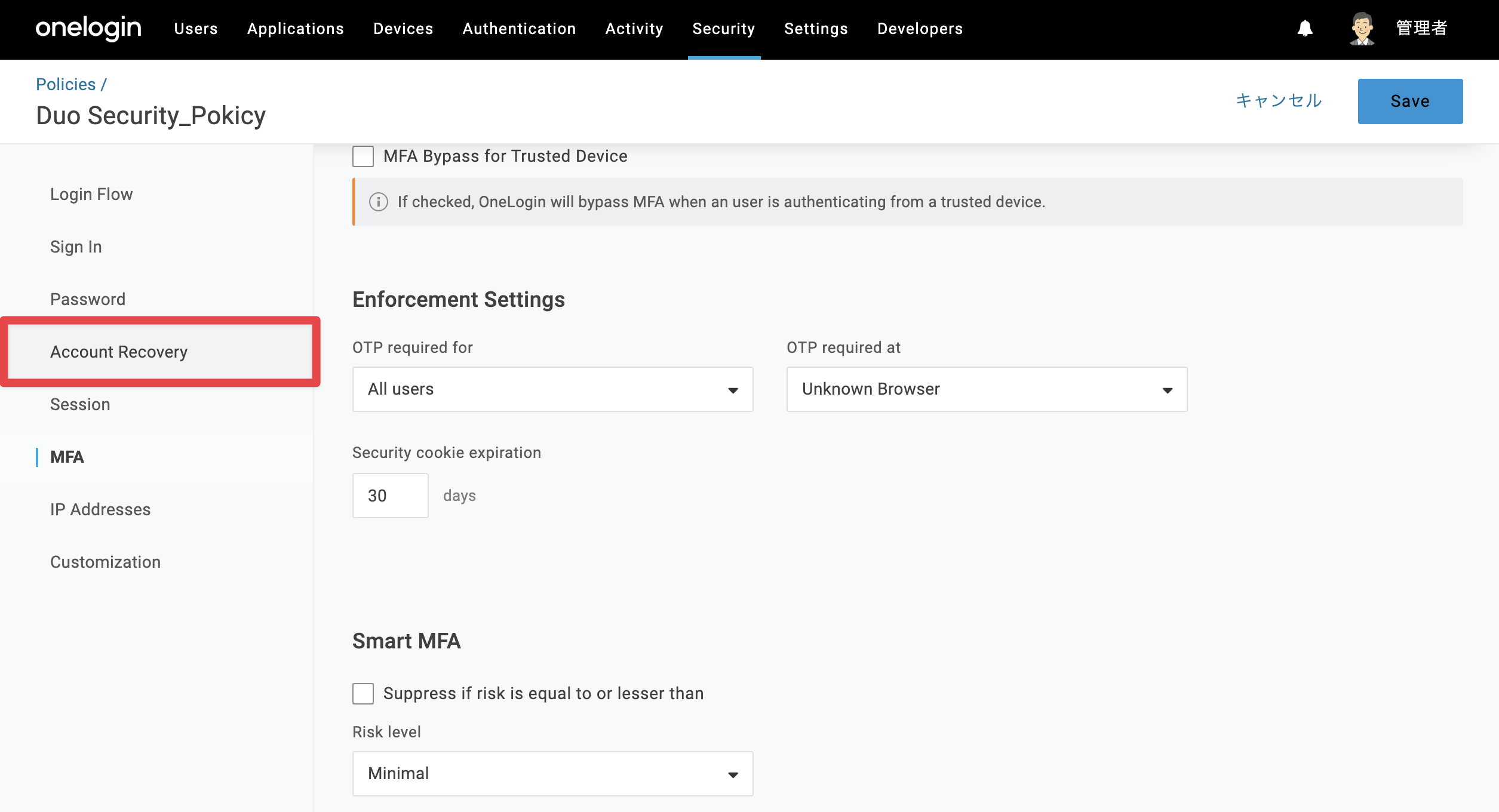Open the Security menu
The width and height of the screenshot is (1499, 812).
tap(724, 29)
